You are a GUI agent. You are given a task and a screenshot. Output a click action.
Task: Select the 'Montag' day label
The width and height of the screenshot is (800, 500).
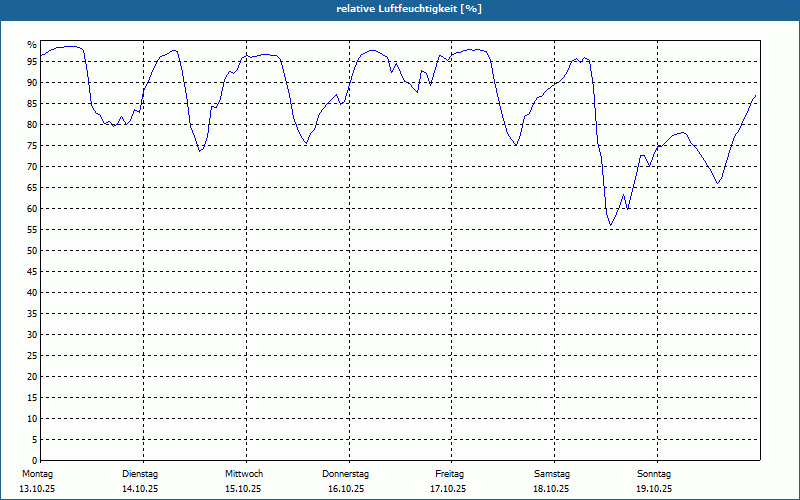tap(37, 474)
